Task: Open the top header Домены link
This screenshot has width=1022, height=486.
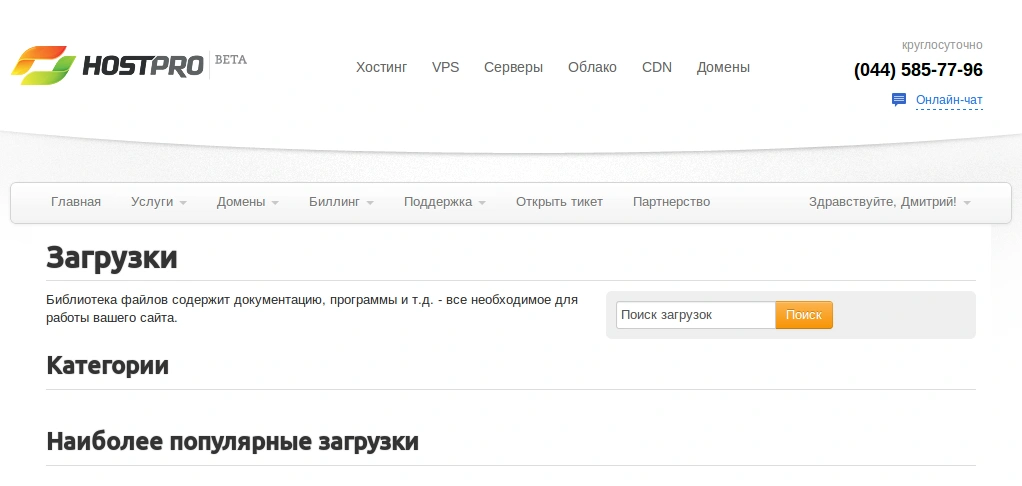Action: pyautogui.click(x=723, y=67)
